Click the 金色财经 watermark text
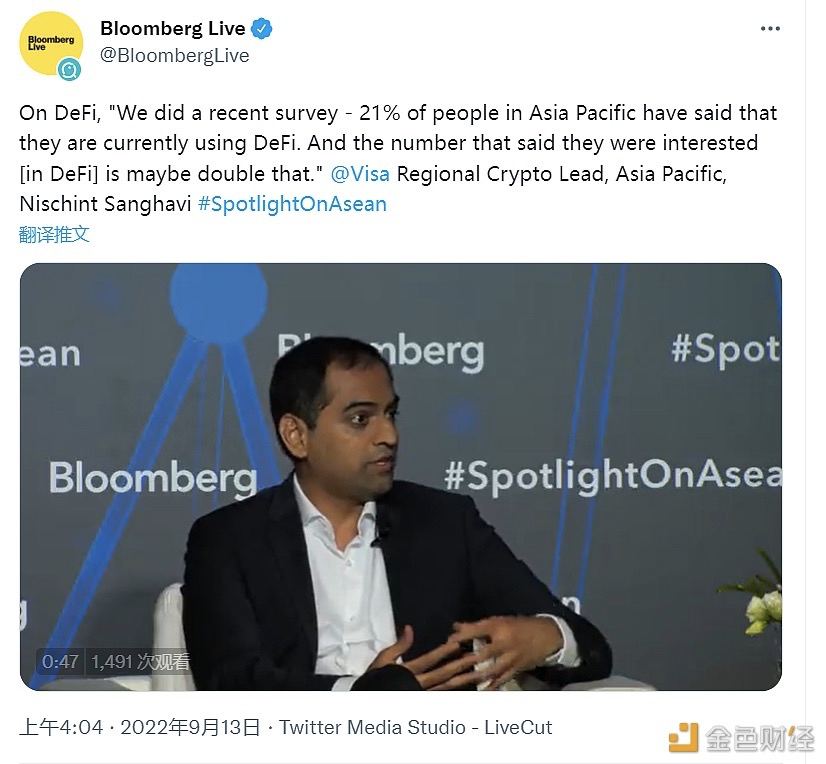The height and width of the screenshot is (764, 826). pos(760,738)
